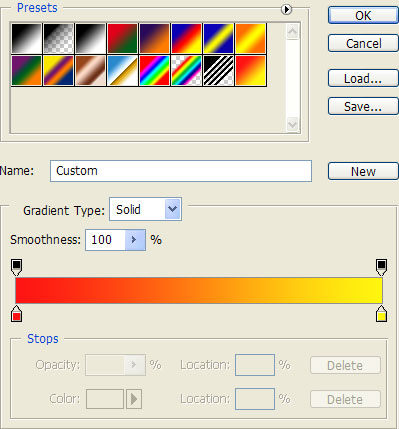Select the full spectrum rainbow preset

(x=154, y=70)
